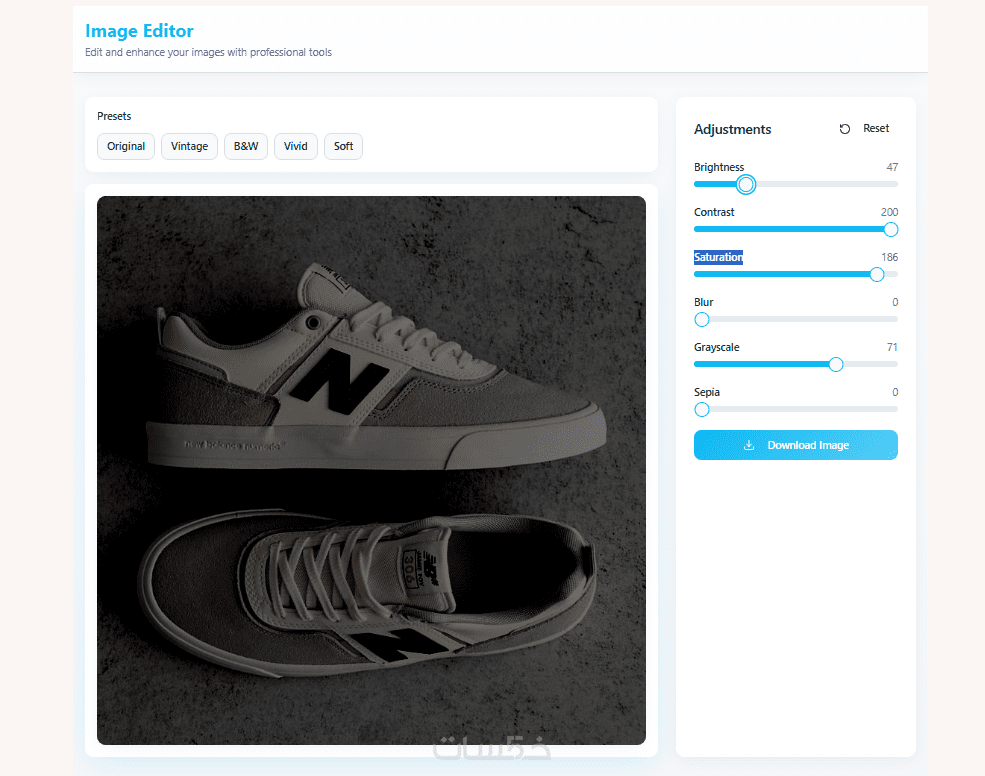Click the Grayscale value 71
The image size is (985, 776).
892,347
